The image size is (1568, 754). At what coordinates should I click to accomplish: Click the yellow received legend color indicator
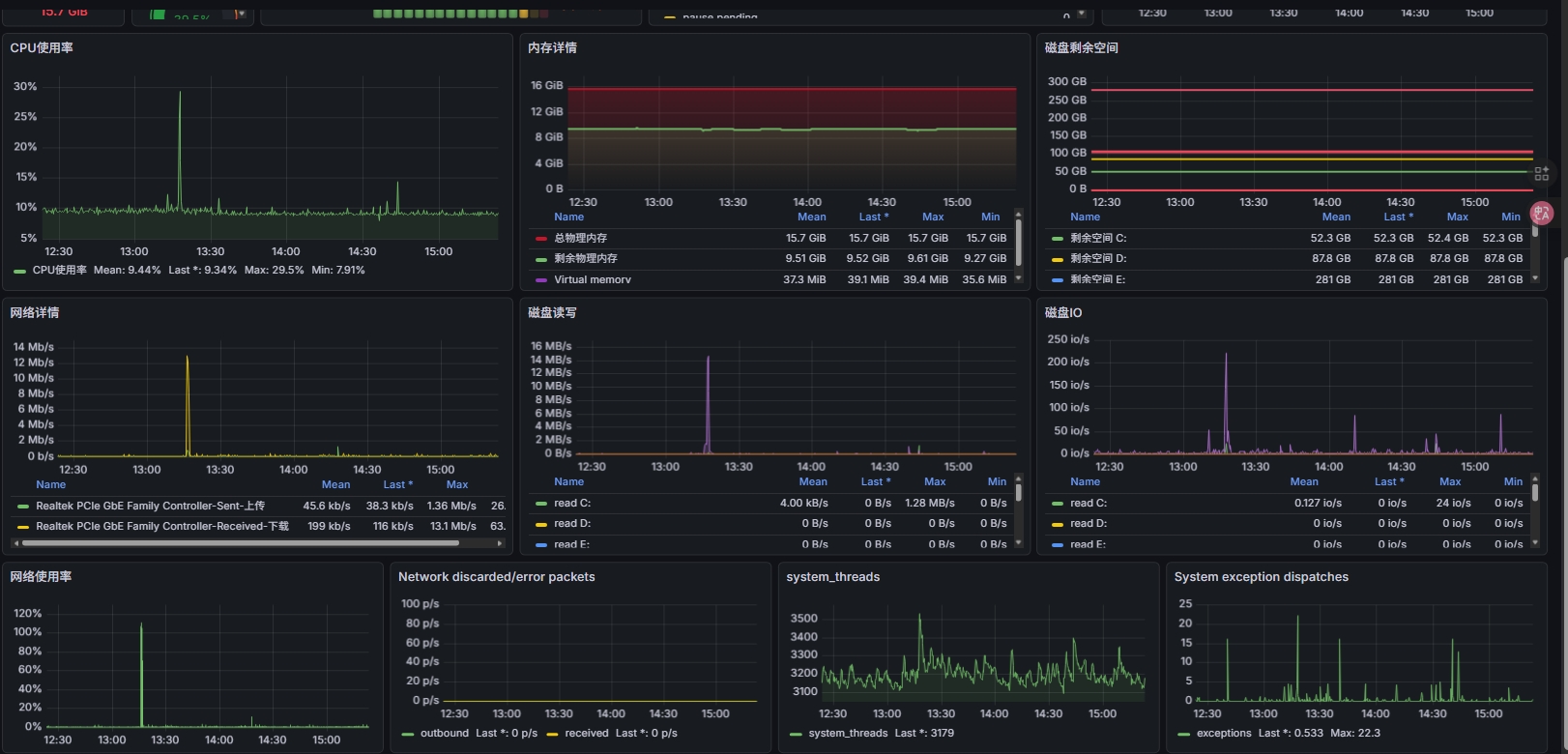pos(552,734)
